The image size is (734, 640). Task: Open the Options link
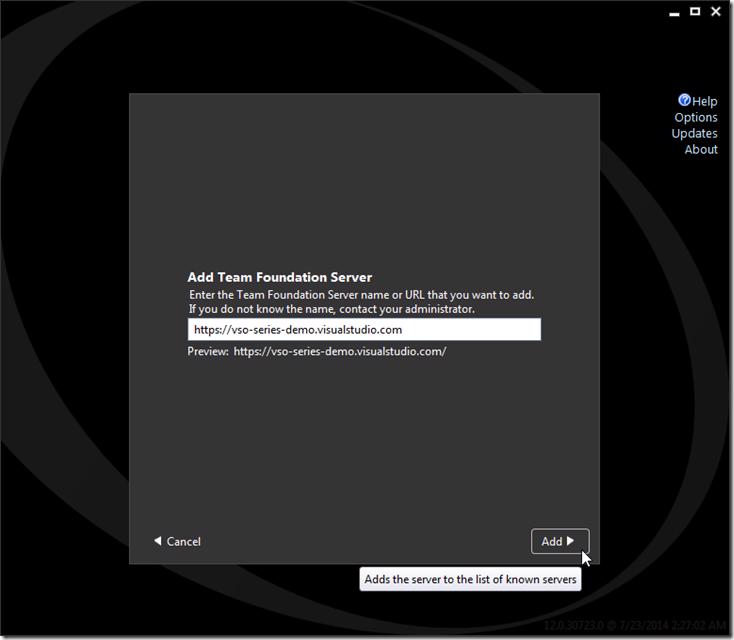(x=696, y=118)
